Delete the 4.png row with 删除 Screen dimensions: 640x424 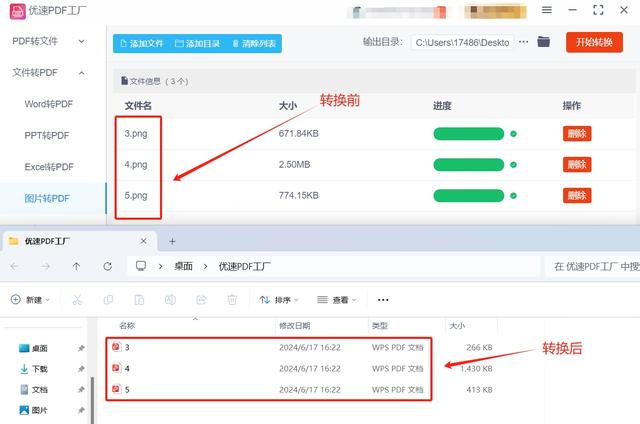577,164
